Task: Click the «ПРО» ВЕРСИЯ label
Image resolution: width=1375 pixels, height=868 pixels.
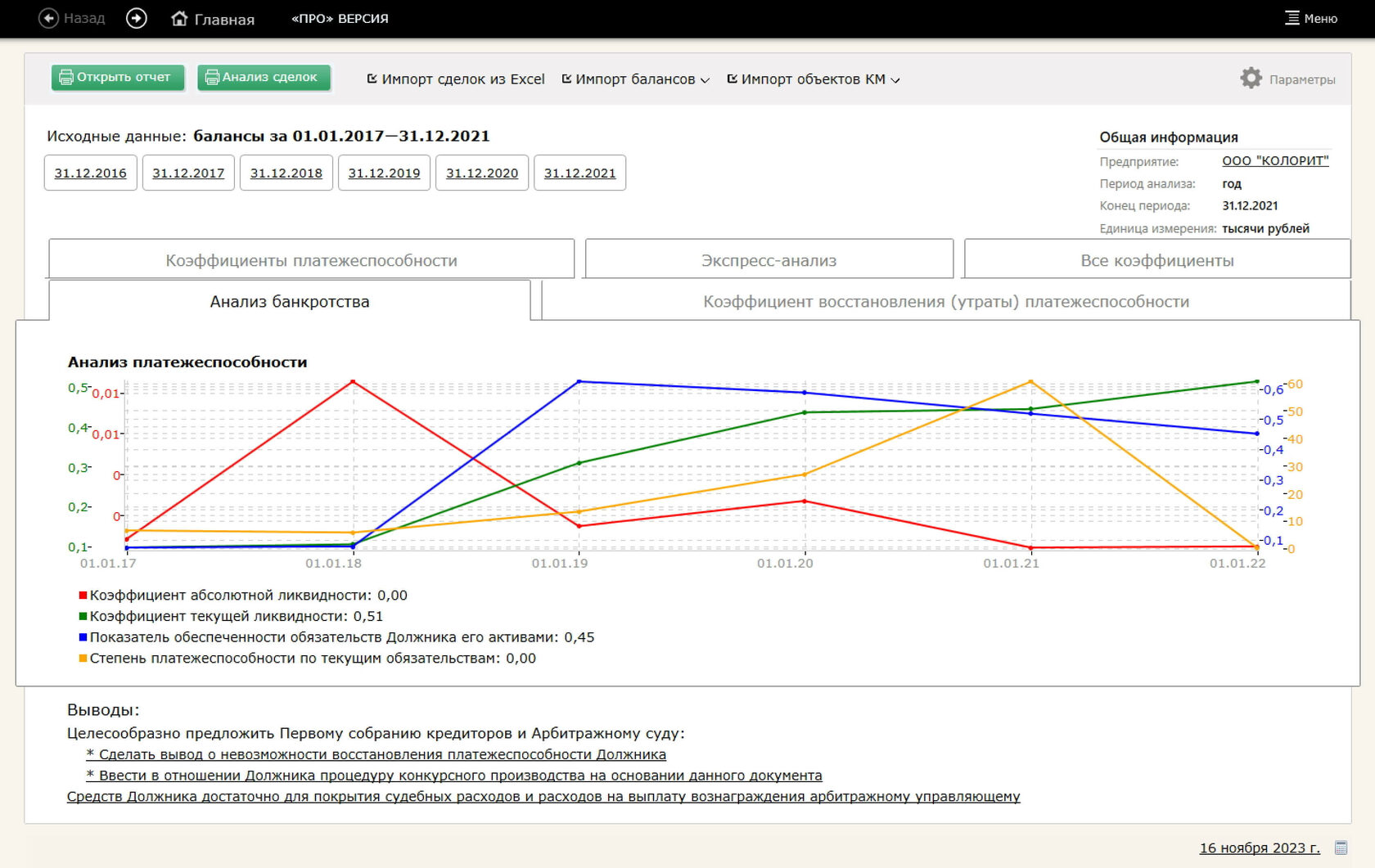Action: click(x=340, y=18)
